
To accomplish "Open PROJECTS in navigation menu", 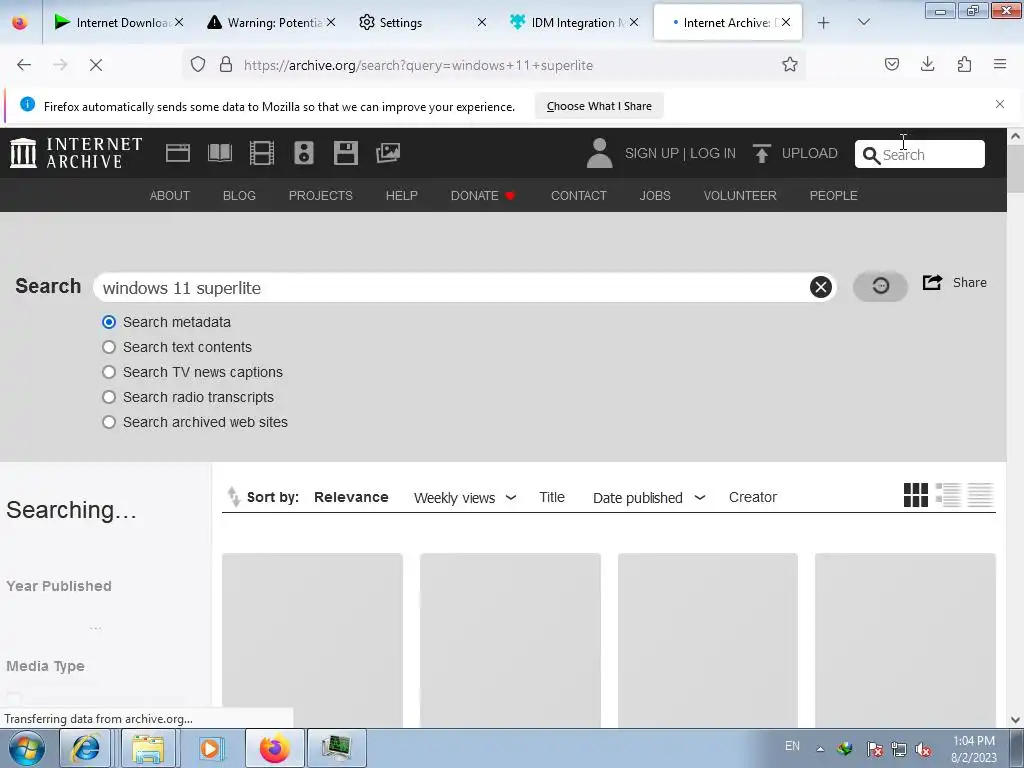I will [x=321, y=195].
